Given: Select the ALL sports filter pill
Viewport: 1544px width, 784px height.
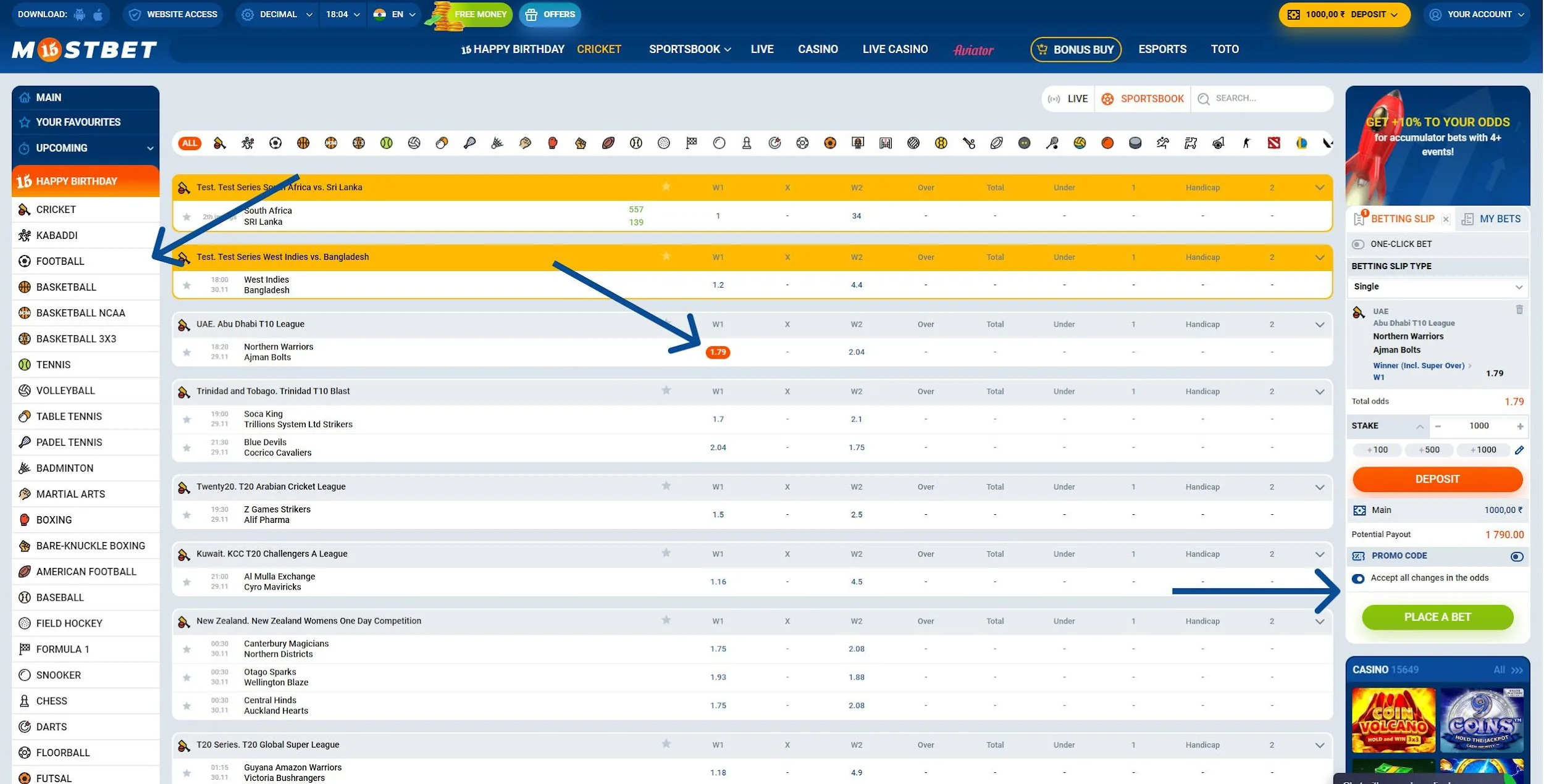Looking at the screenshot, I should pyautogui.click(x=190, y=143).
